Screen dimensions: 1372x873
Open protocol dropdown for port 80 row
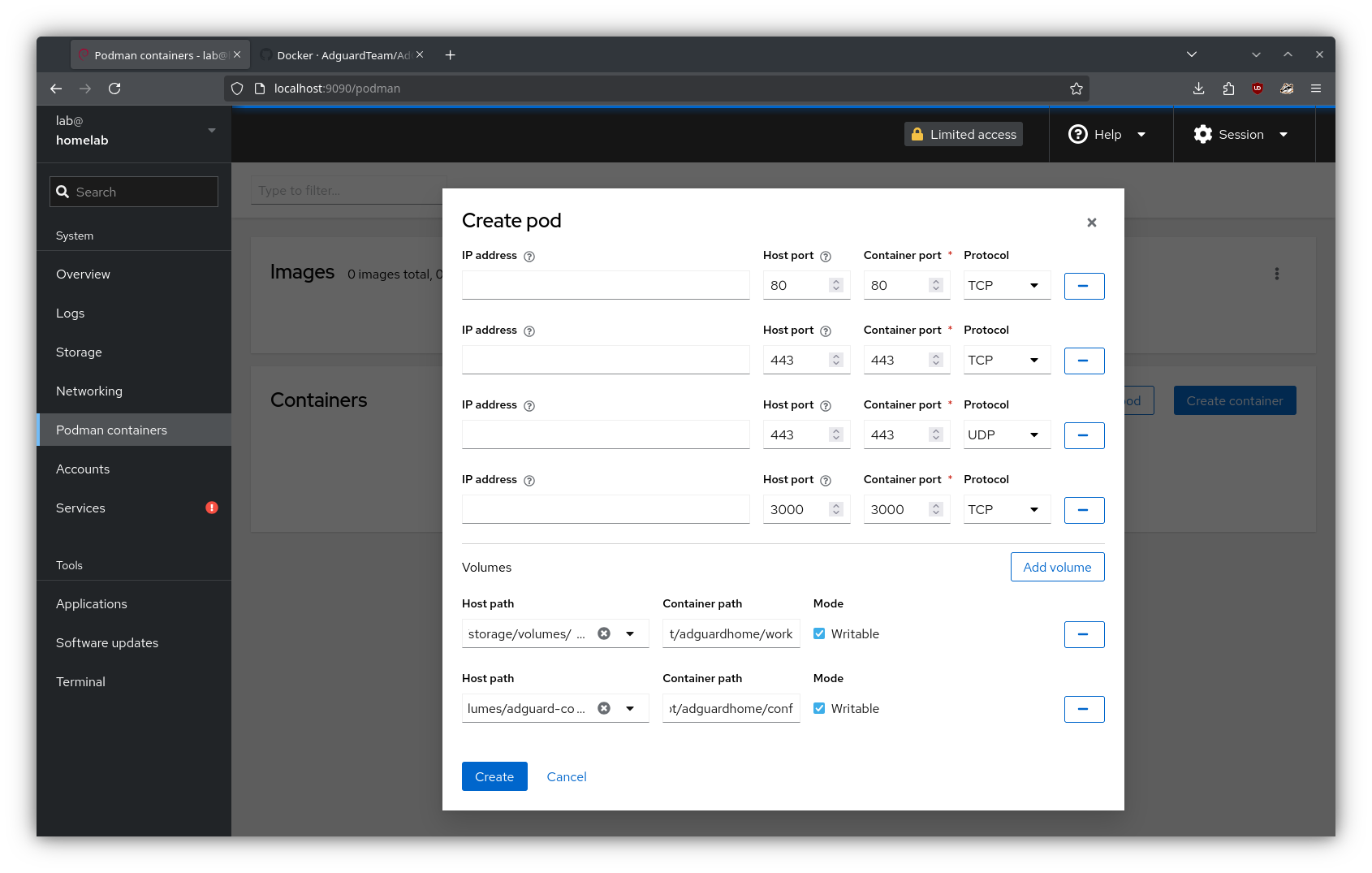pyautogui.click(x=1006, y=286)
